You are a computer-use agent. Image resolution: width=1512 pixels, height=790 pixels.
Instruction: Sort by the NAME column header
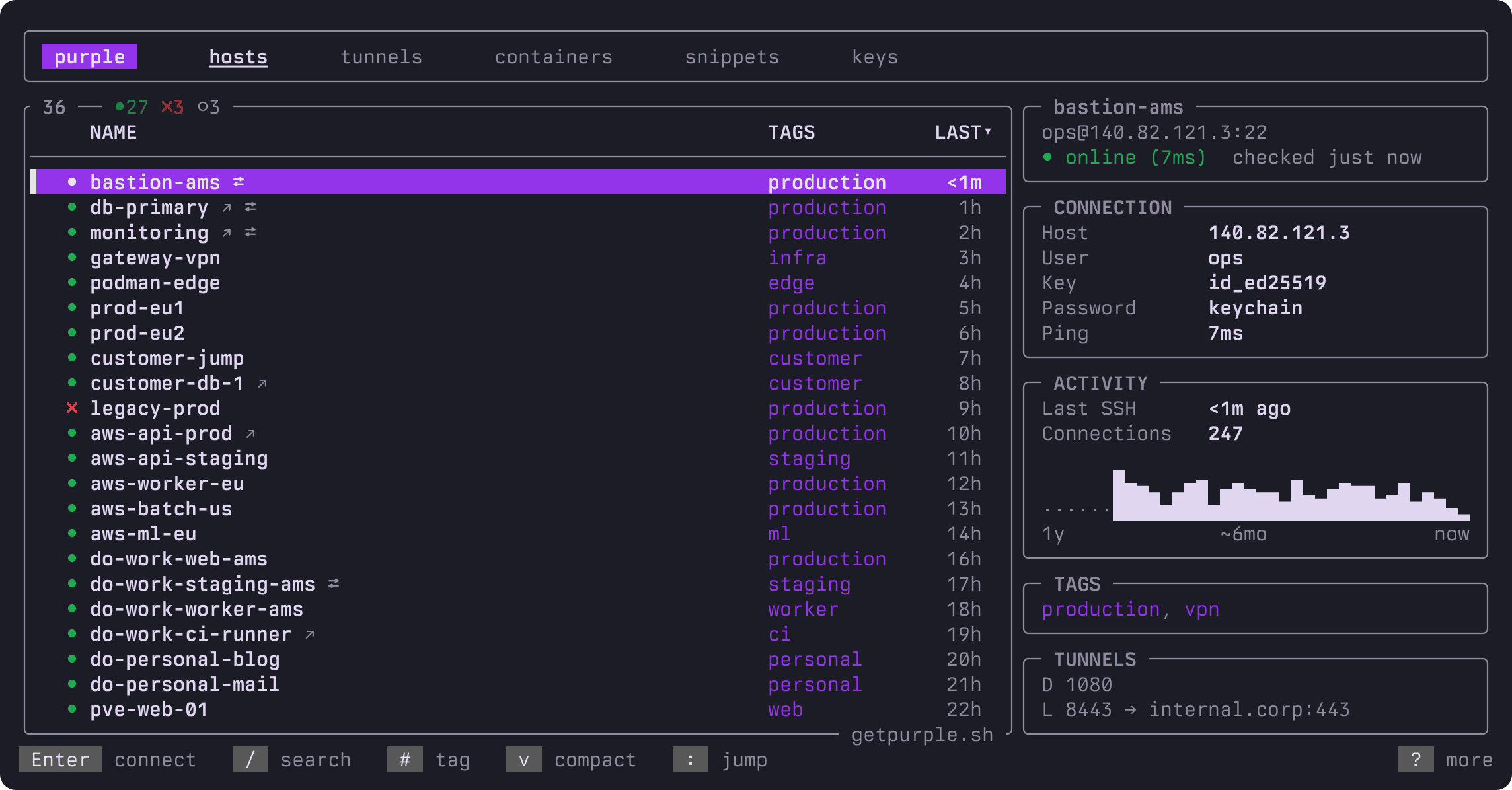(114, 132)
